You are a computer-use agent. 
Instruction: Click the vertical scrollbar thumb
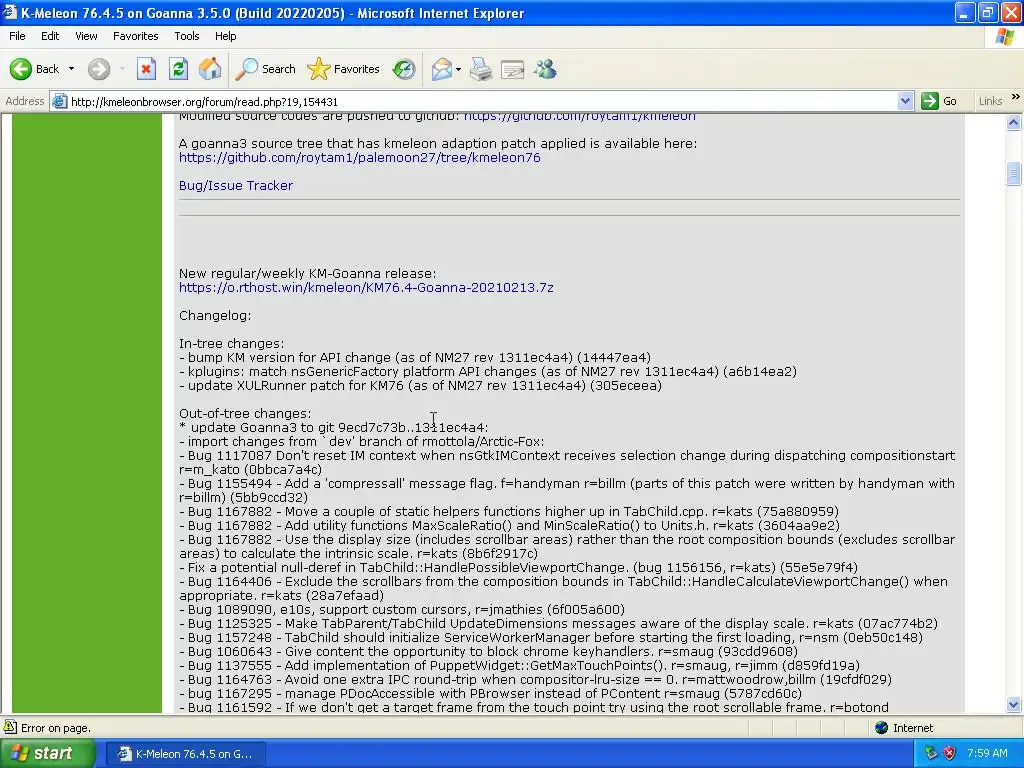pos(1014,173)
